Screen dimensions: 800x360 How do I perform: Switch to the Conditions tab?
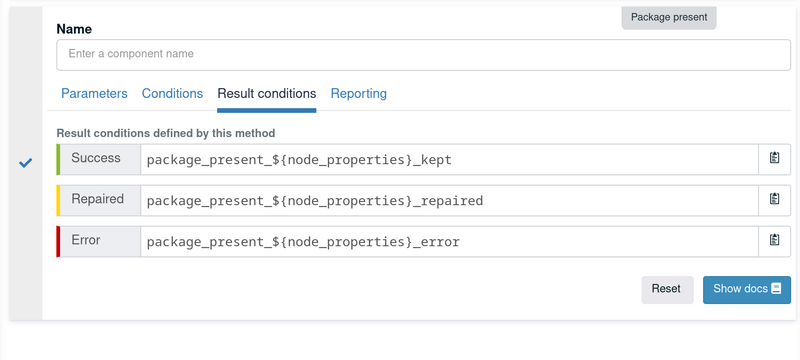click(172, 94)
